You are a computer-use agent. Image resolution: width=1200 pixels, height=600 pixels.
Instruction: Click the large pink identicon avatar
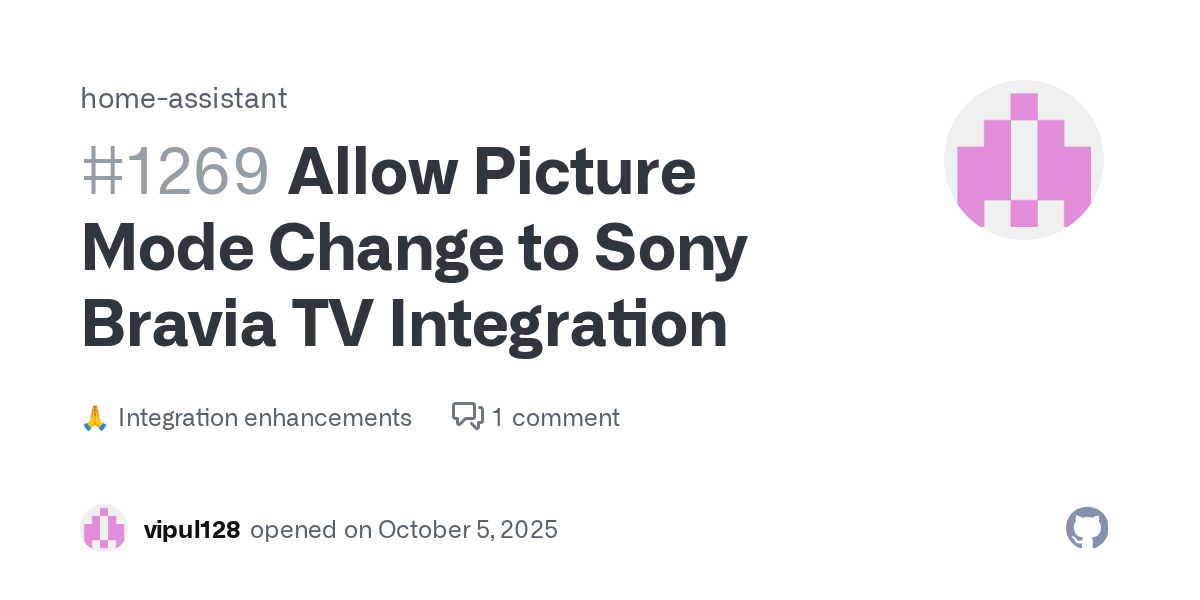click(1023, 160)
